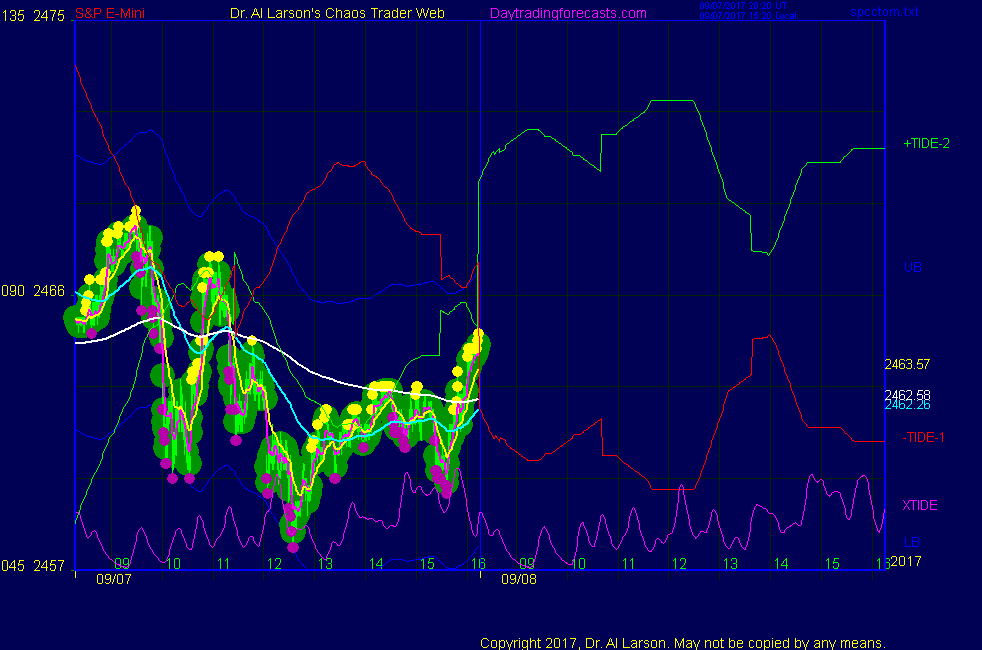Click hour 14 of the 09/07 session

(x=376, y=564)
